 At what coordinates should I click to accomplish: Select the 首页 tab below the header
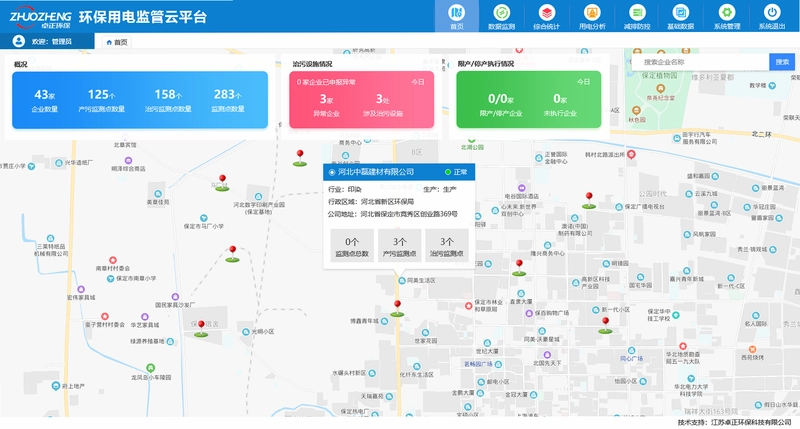(x=117, y=42)
